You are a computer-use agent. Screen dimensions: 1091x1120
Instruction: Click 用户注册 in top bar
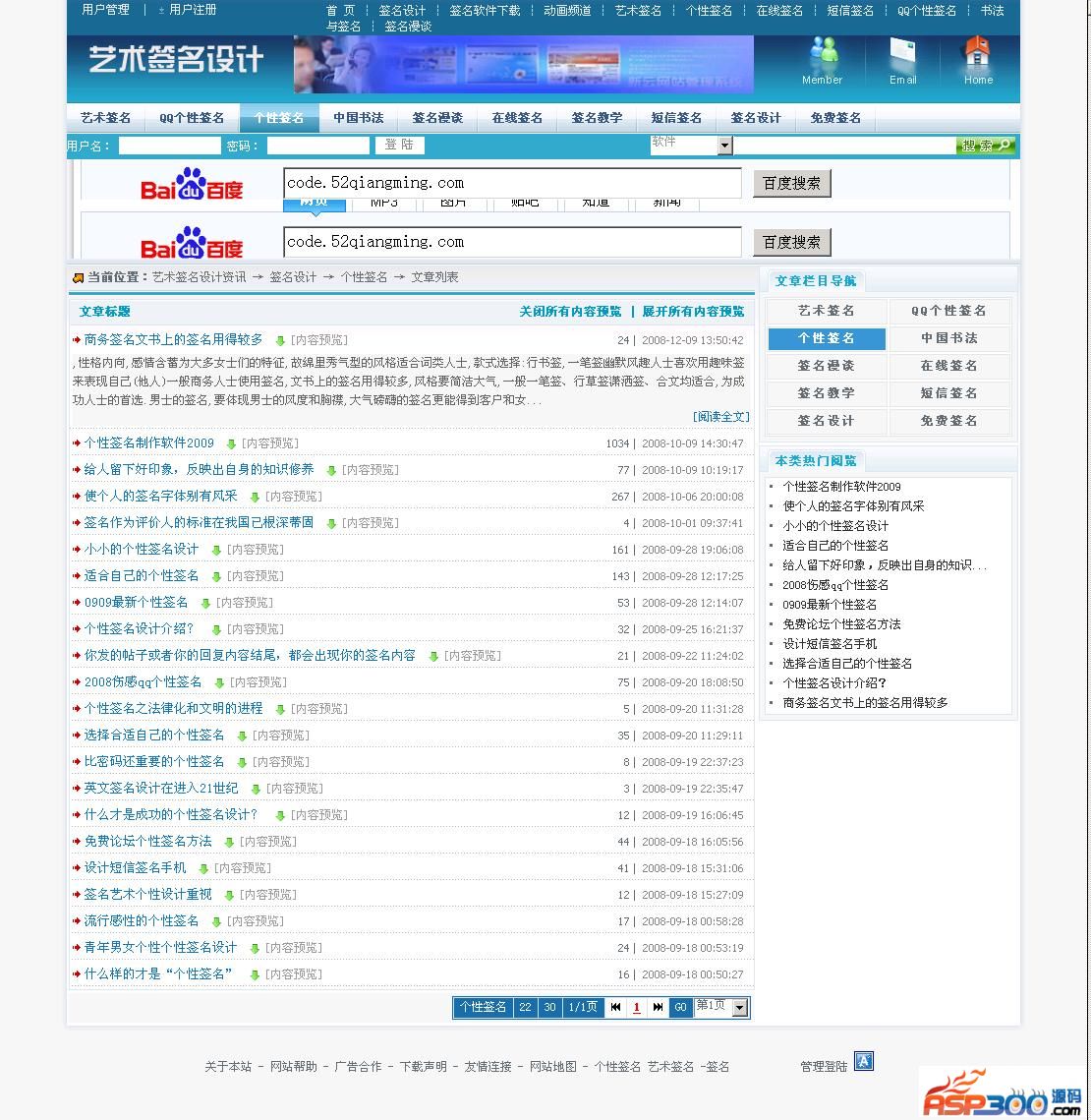pos(193,10)
